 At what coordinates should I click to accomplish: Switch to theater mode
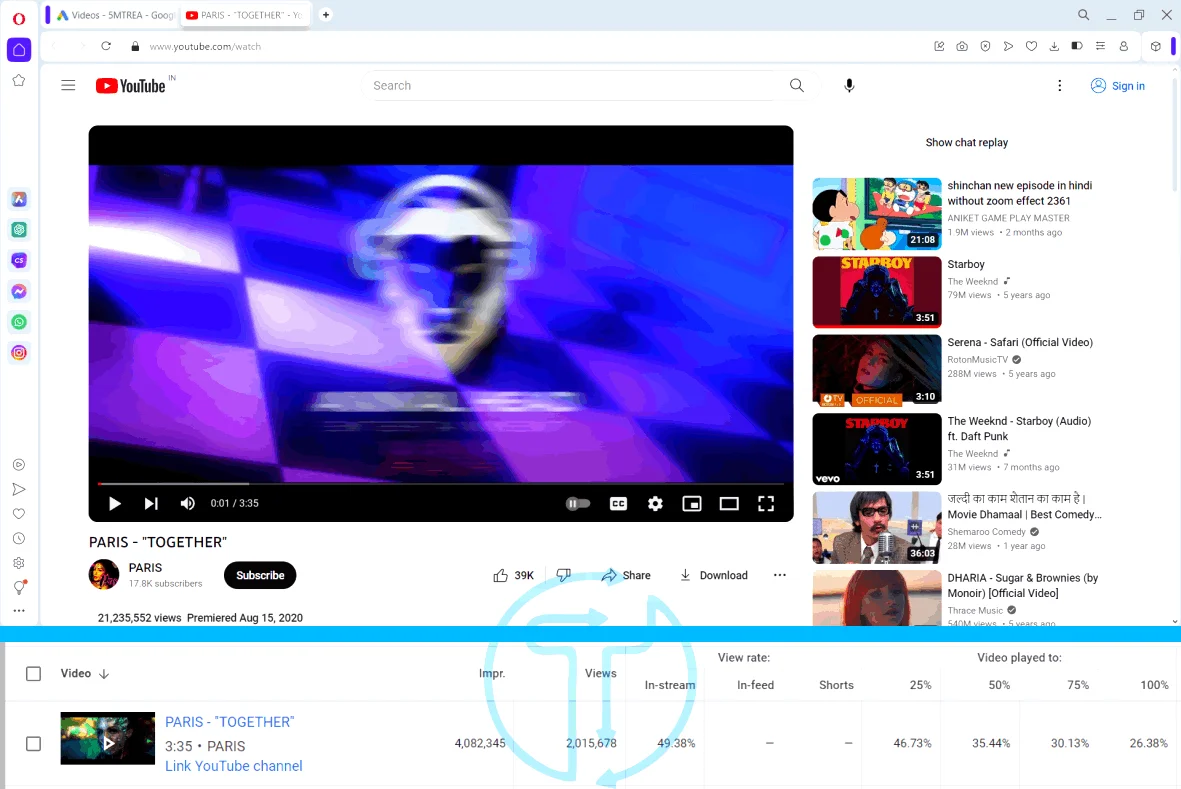pos(729,504)
